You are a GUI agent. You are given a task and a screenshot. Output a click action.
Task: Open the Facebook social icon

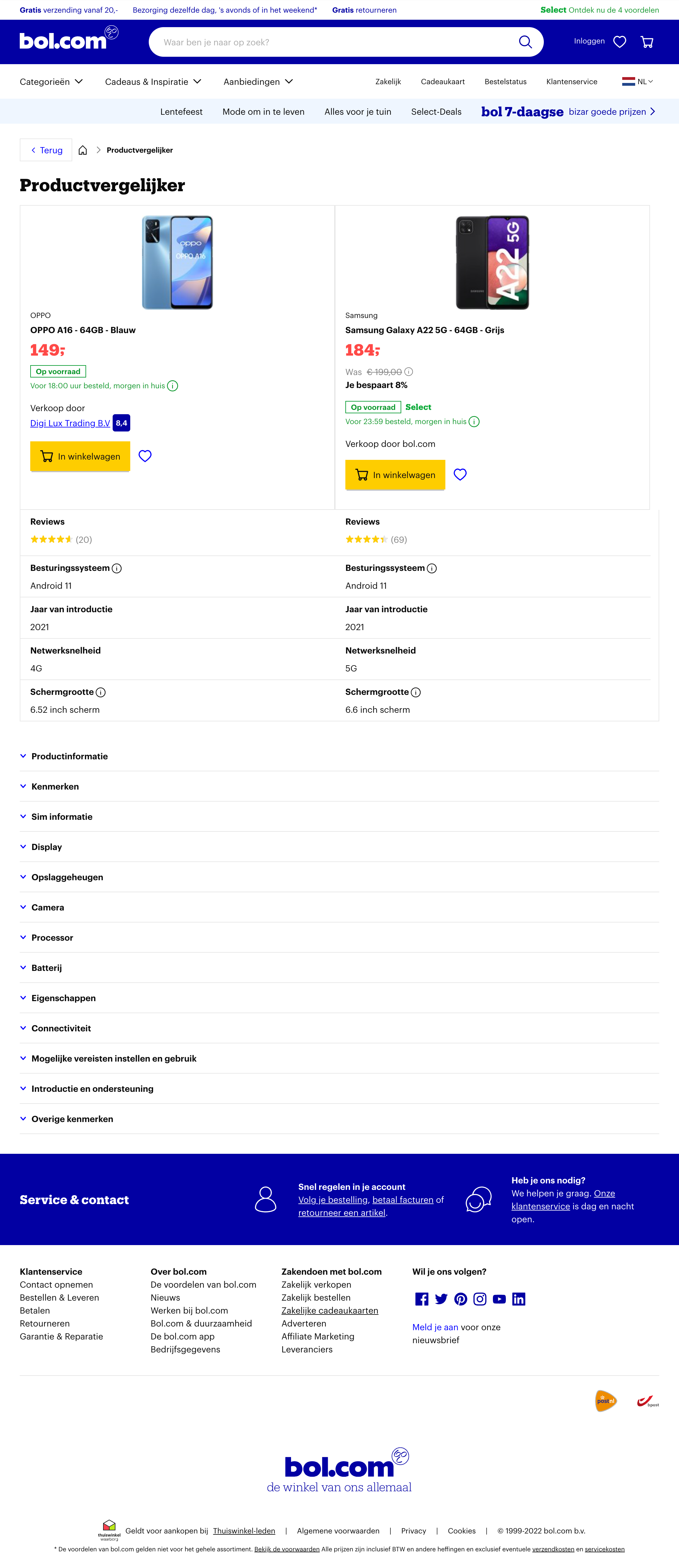pyautogui.click(x=421, y=1299)
